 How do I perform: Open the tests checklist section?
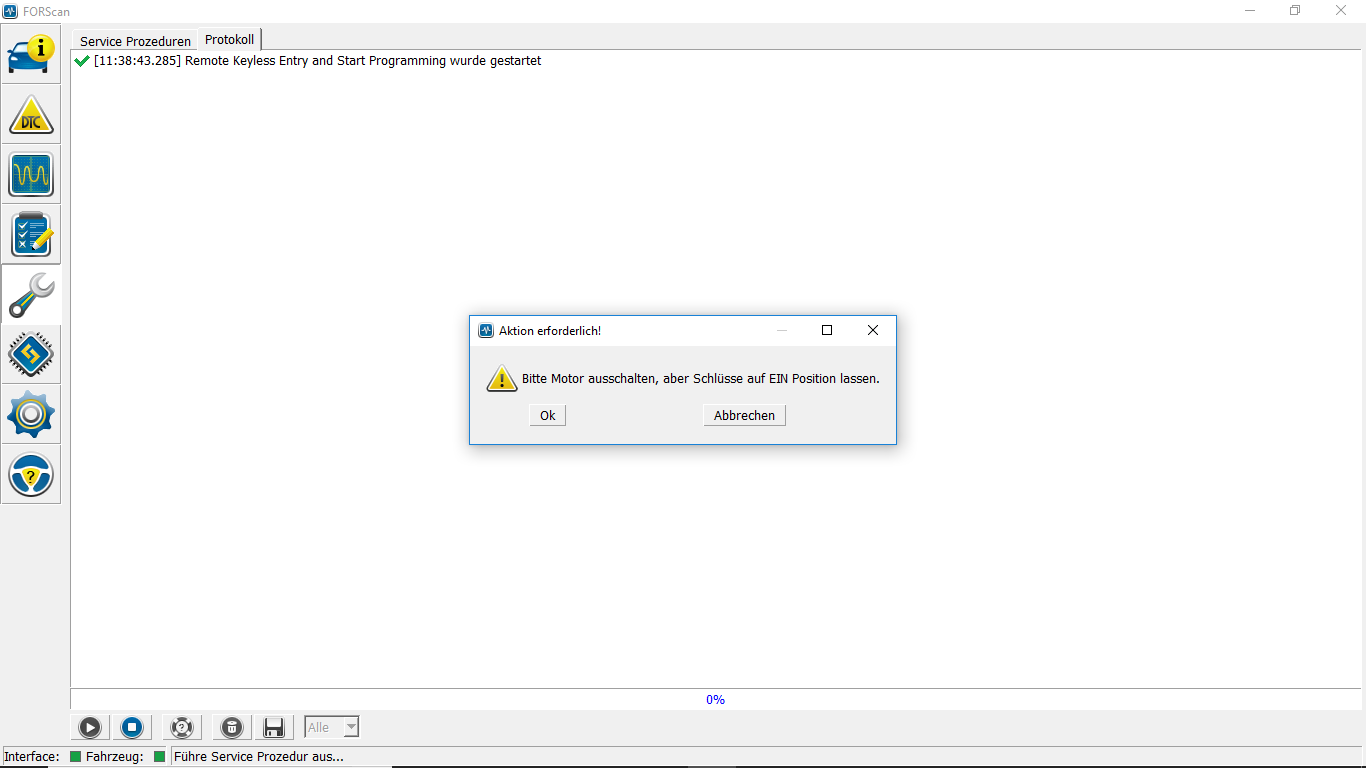[31, 234]
